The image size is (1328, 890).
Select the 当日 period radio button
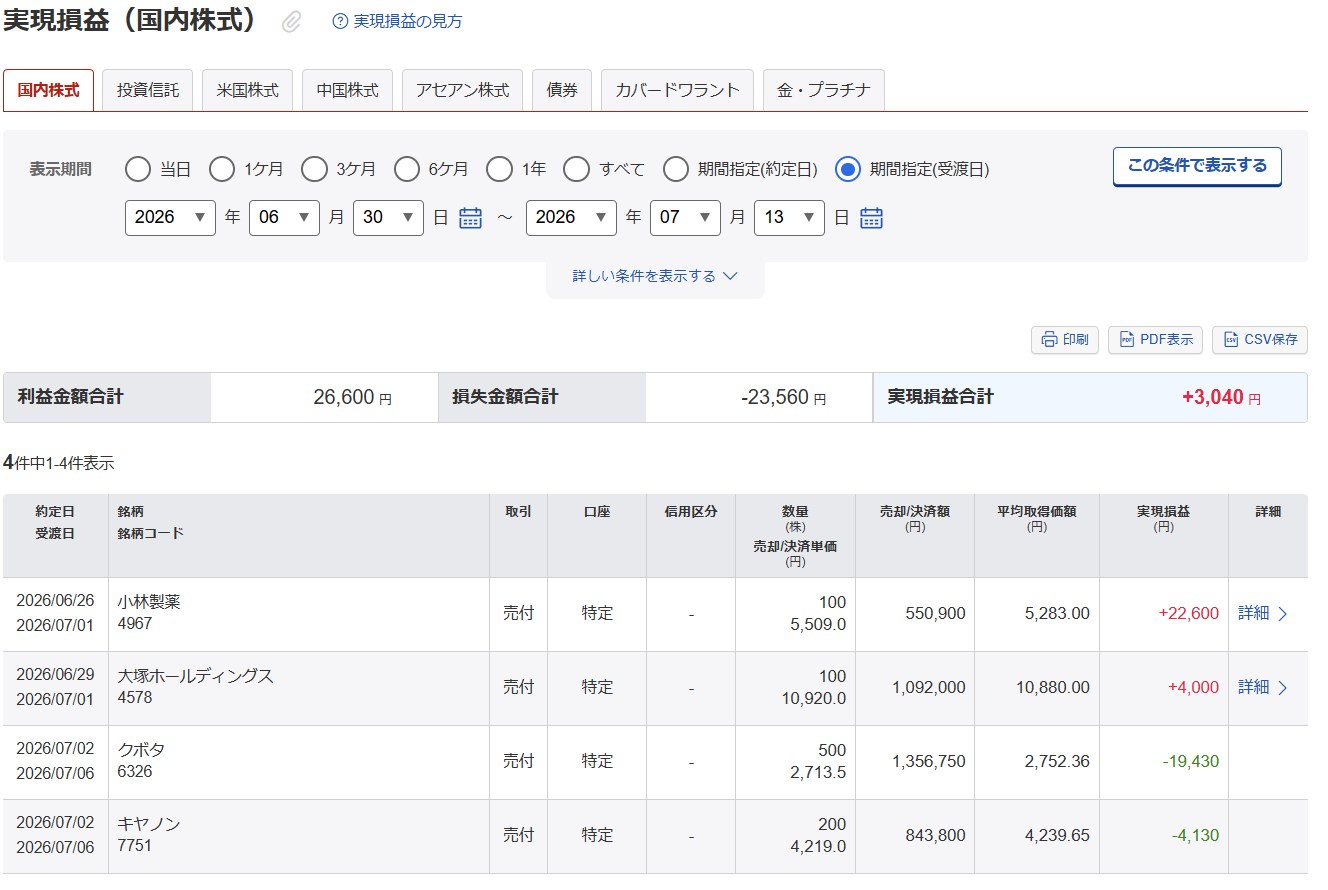[x=138, y=170]
